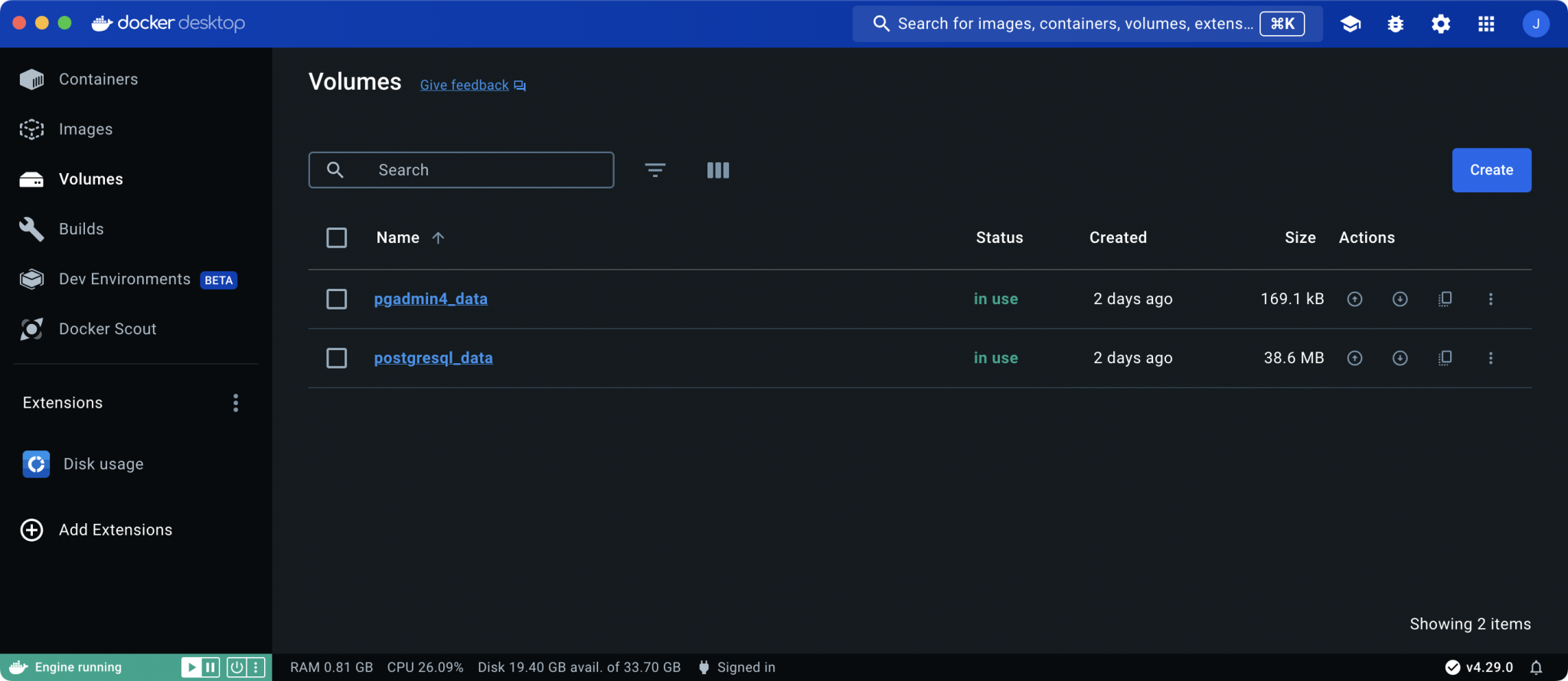
Task: Click the Engine running status label
Action: tap(78, 667)
